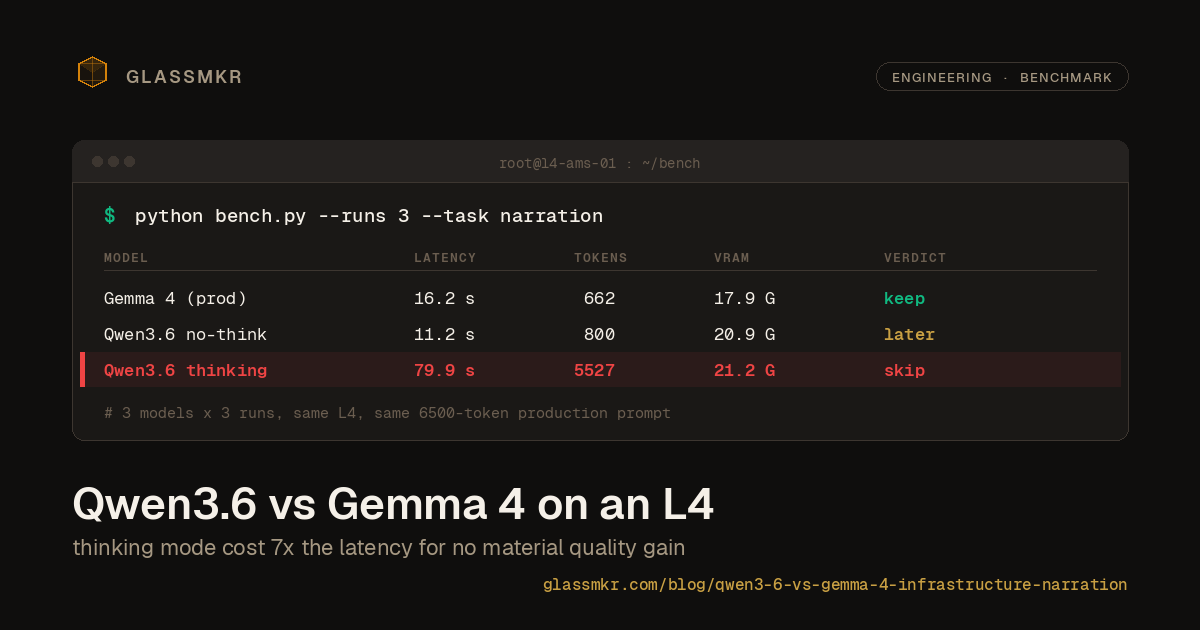Expand the LATENCY column header
The image size is (1200, 630).
click(445, 257)
